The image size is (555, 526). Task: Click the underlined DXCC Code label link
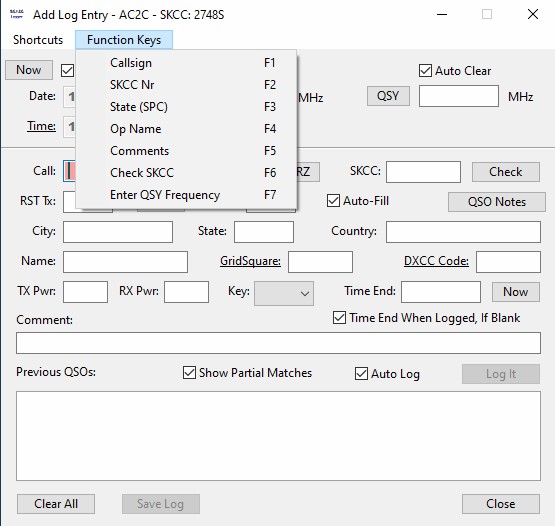(436, 261)
